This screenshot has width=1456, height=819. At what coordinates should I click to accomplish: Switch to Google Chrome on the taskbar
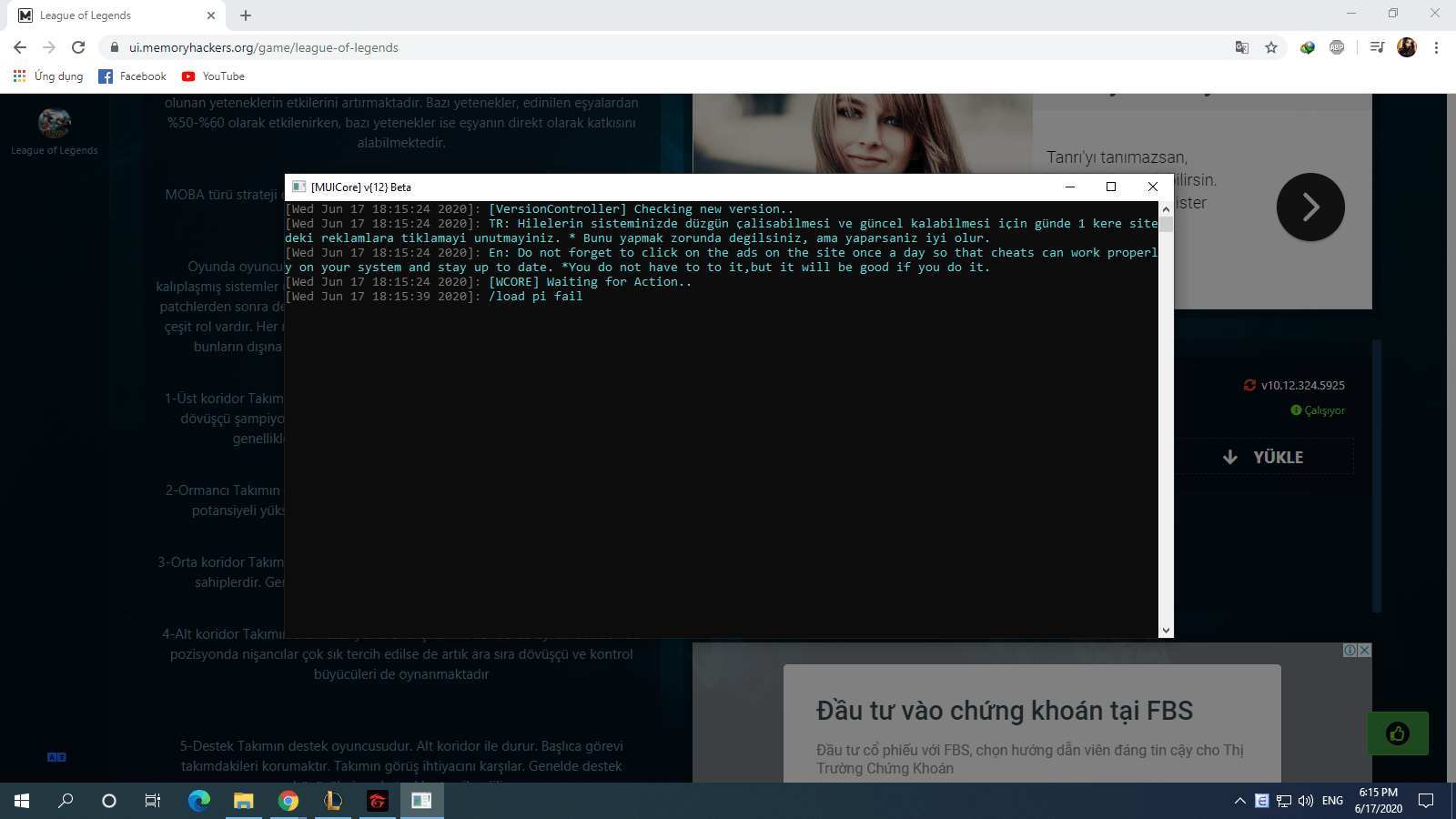[288, 801]
